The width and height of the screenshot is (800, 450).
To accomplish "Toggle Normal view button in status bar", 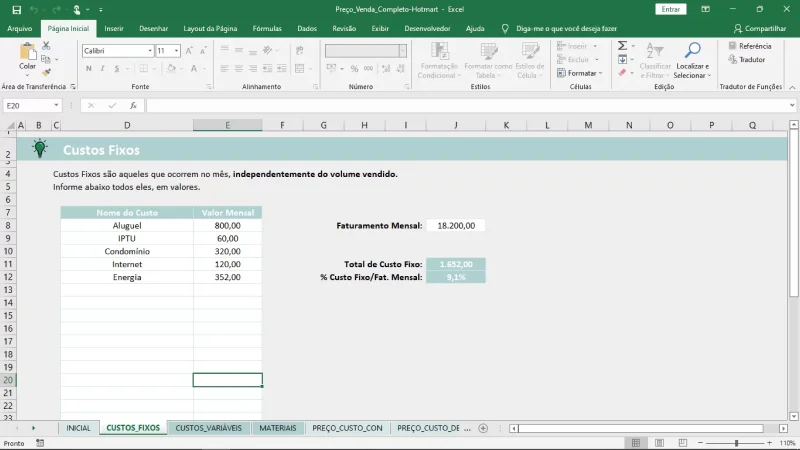I will [634, 443].
